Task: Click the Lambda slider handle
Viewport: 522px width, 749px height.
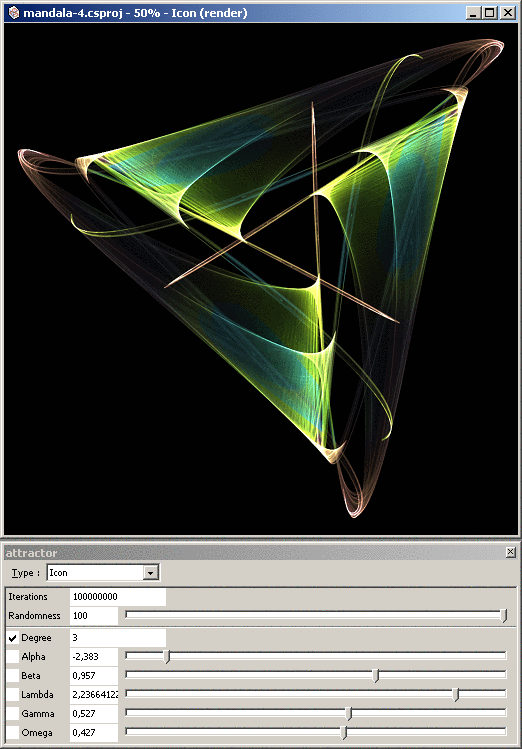Action: [x=456, y=695]
